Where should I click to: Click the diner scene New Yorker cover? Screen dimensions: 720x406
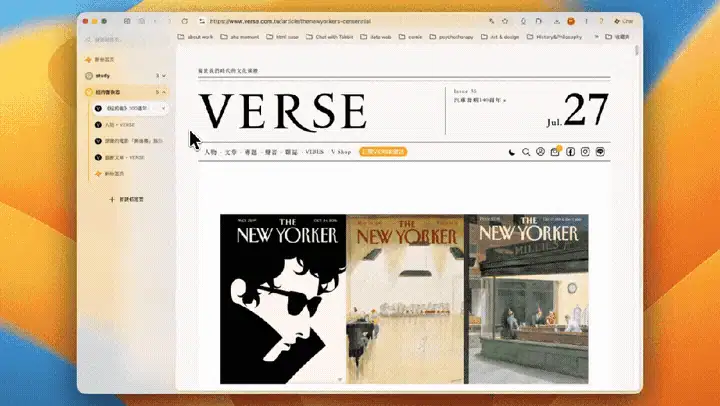(x=528, y=299)
